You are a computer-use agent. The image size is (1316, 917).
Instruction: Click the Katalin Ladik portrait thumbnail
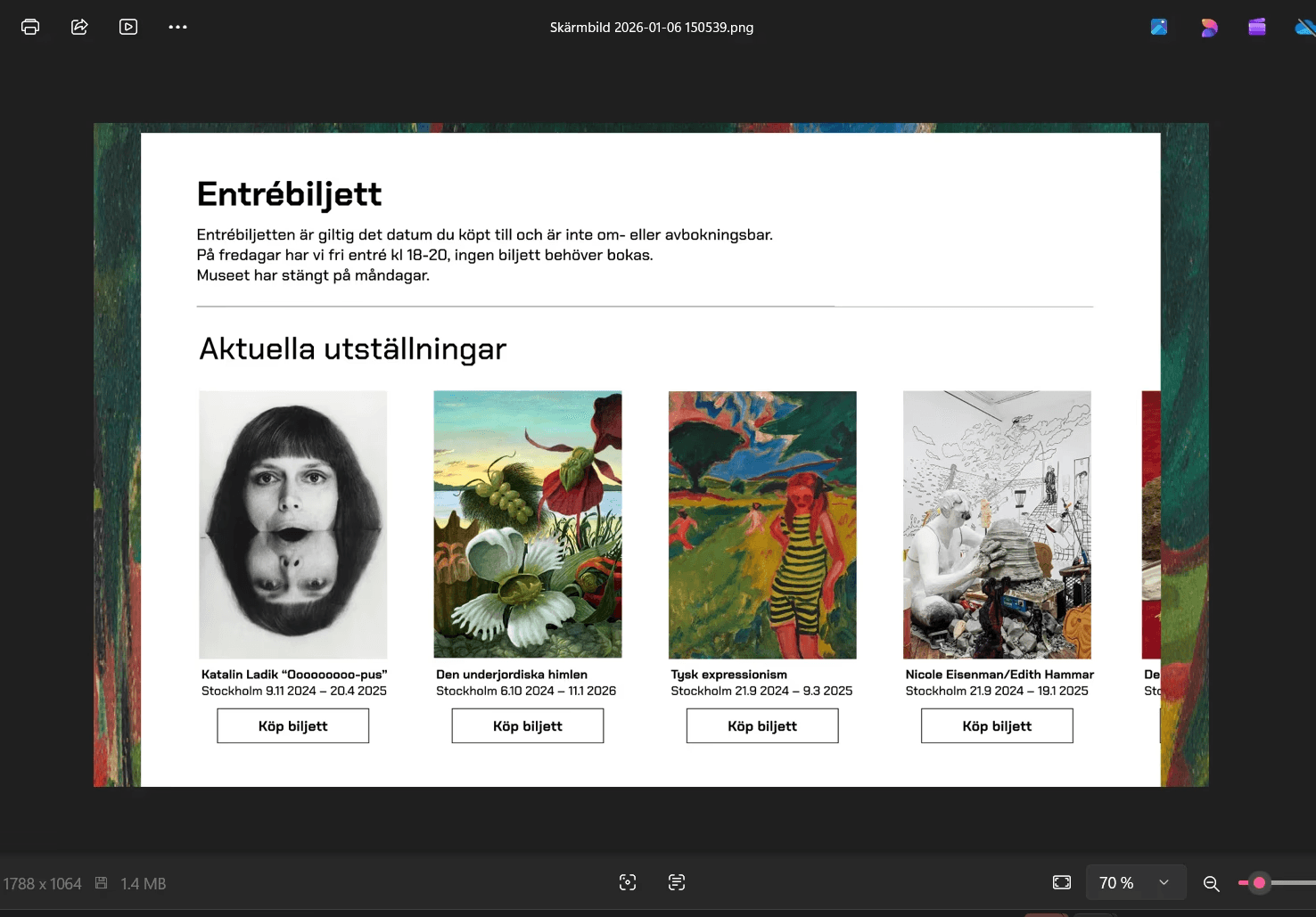click(293, 525)
